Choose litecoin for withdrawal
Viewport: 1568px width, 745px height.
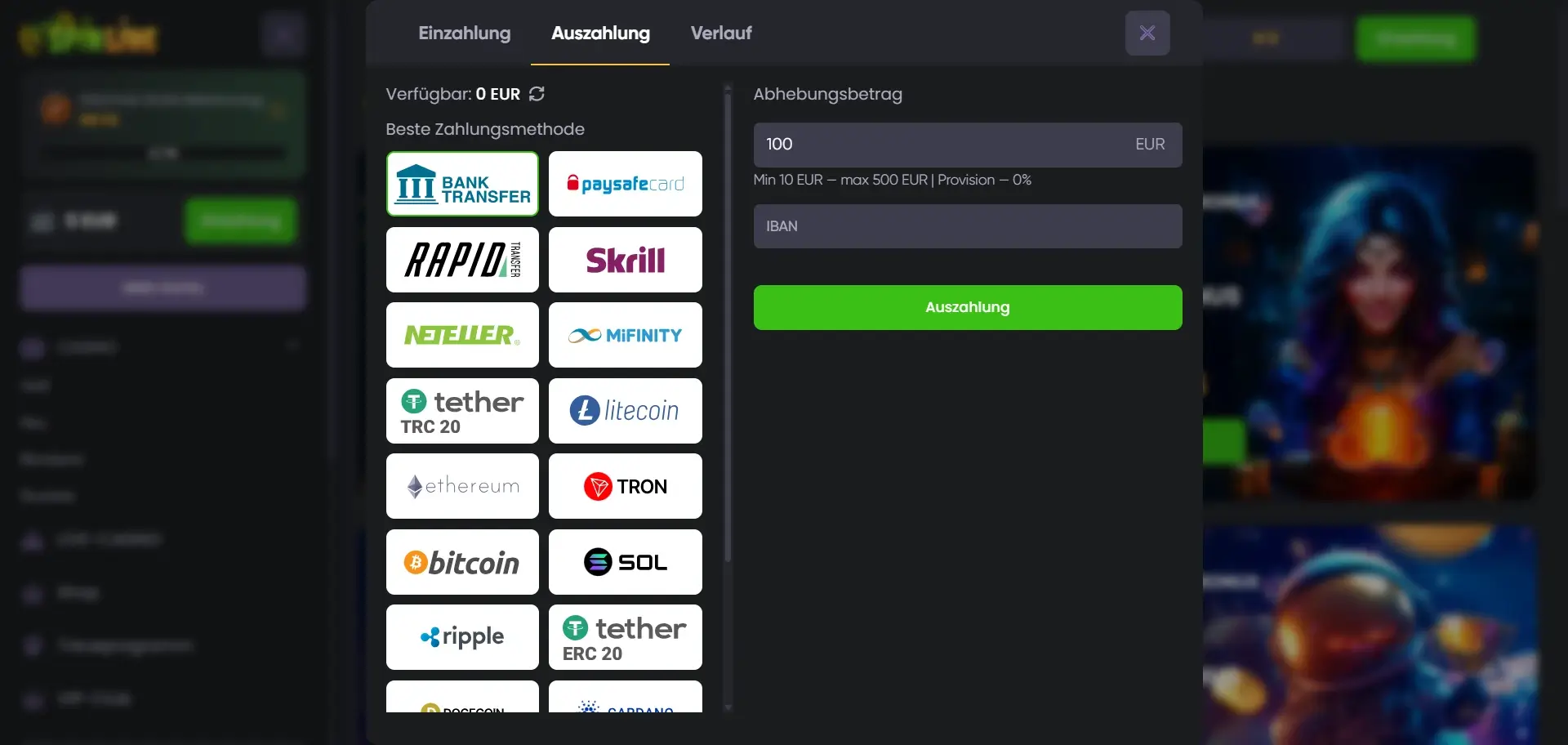[625, 411]
